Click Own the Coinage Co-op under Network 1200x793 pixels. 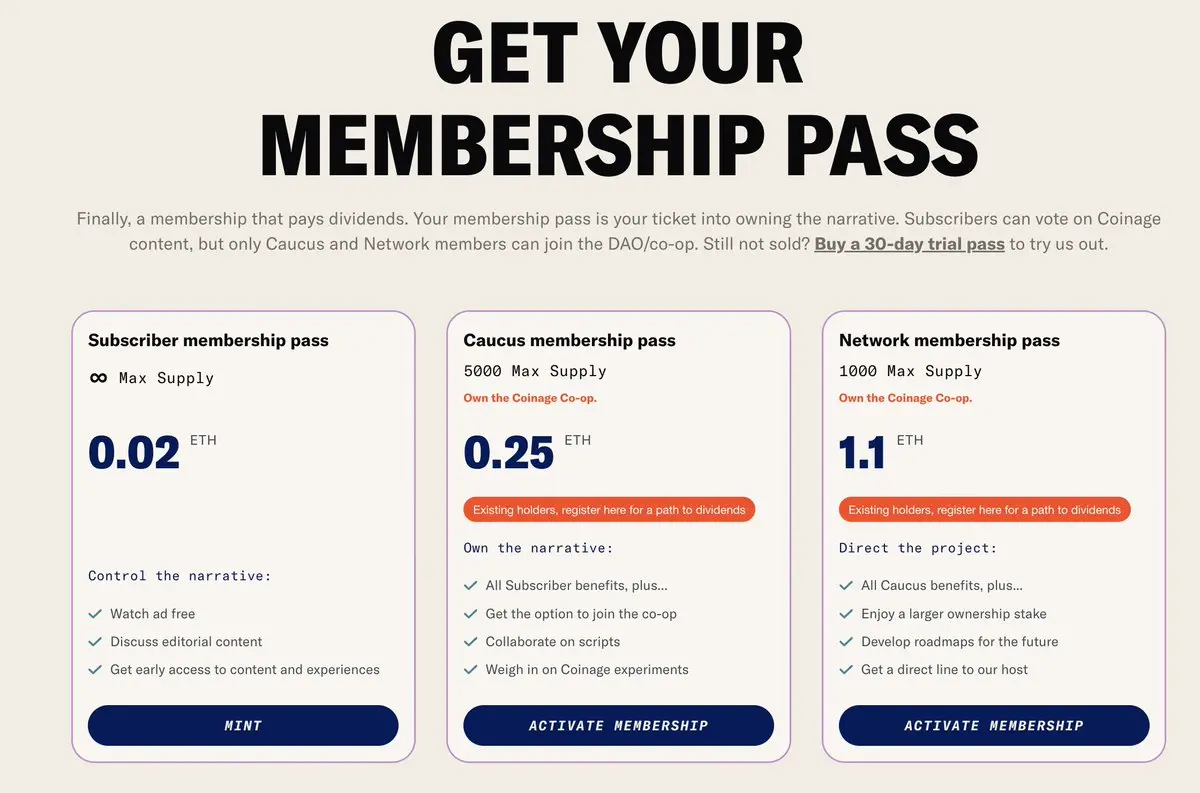click(x=905, y=398)
